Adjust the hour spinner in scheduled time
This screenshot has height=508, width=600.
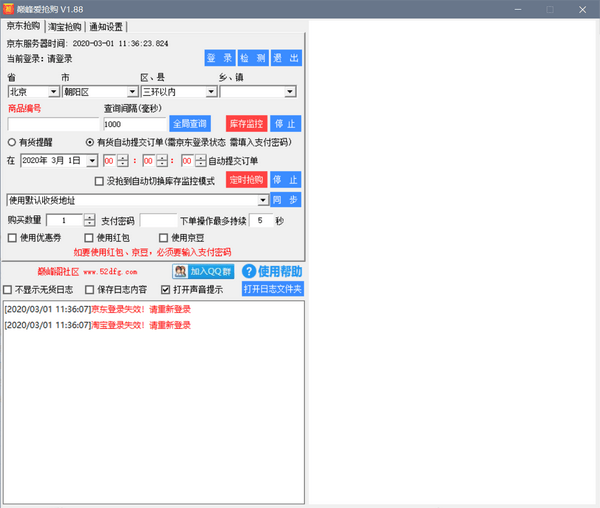(123, 160)
